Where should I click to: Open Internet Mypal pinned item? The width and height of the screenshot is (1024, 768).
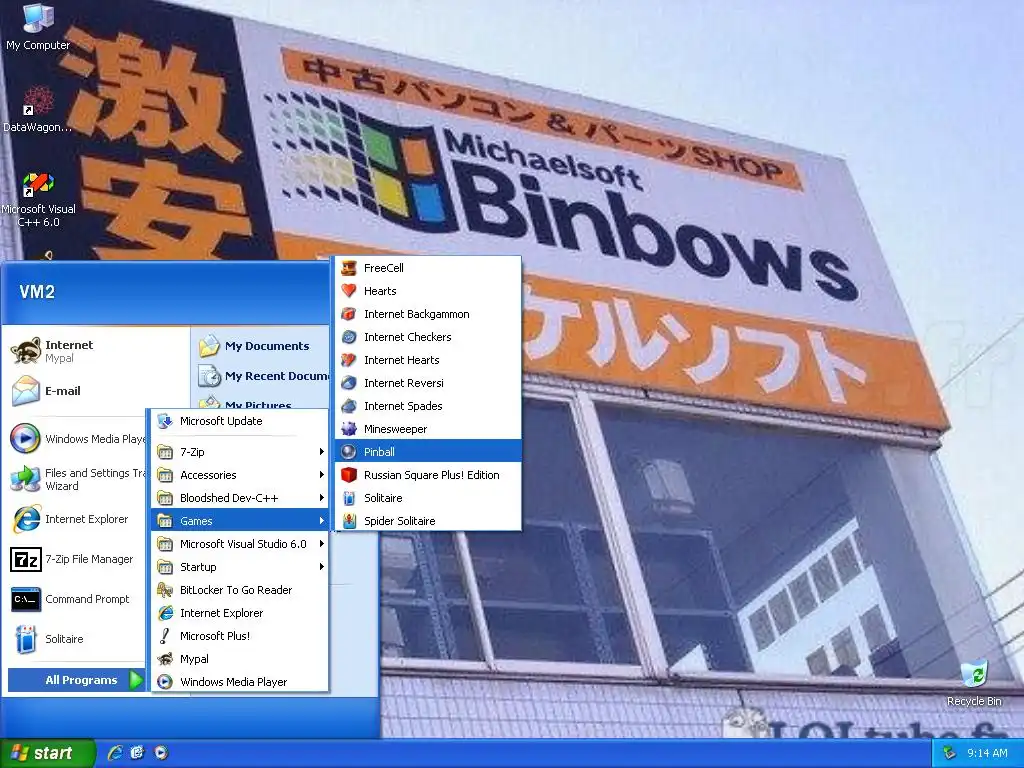click(96, 351)
